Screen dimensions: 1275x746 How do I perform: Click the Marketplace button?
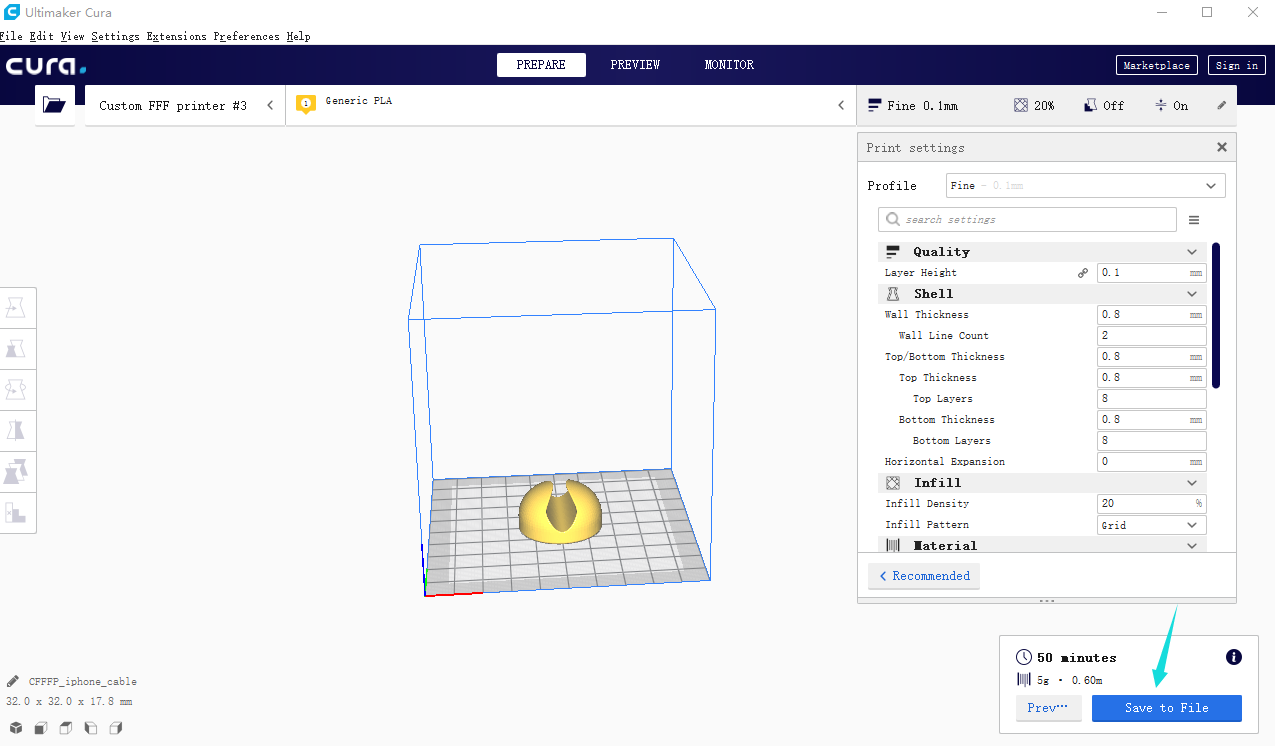click(x=1157, y=65)
